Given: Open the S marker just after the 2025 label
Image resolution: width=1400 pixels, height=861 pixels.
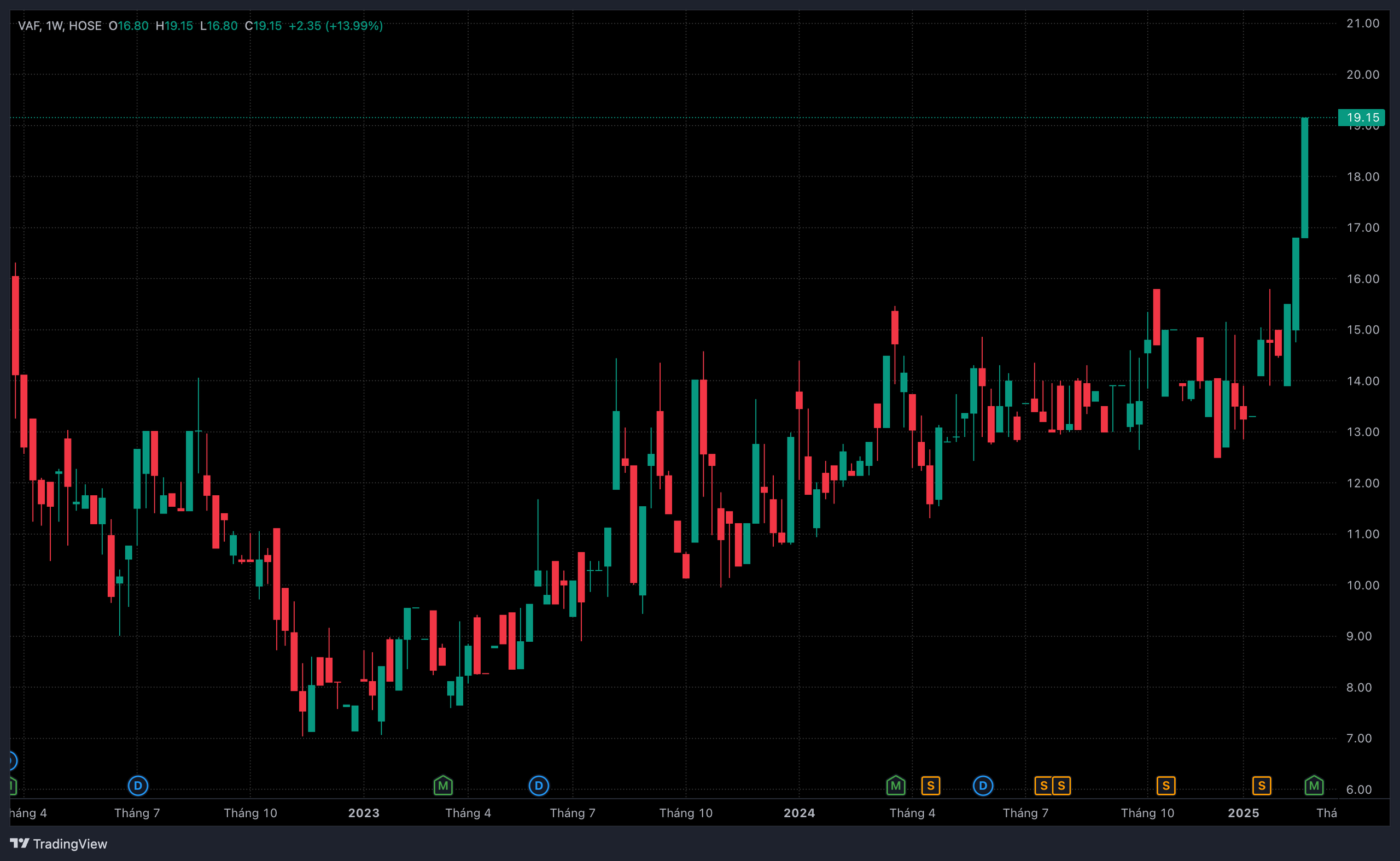Looking at the screenshot, I should coord(1262,786).
